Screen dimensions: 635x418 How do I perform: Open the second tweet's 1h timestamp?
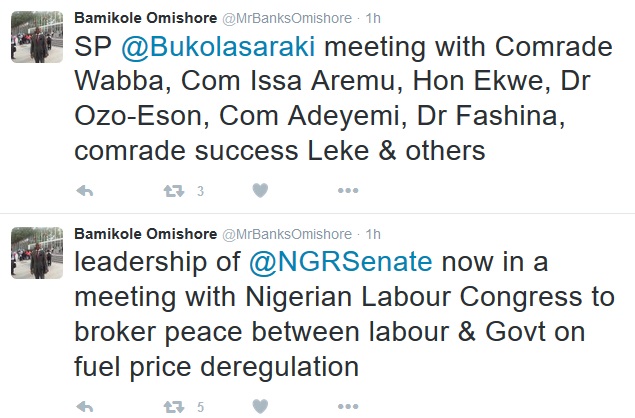click(372, 233)
